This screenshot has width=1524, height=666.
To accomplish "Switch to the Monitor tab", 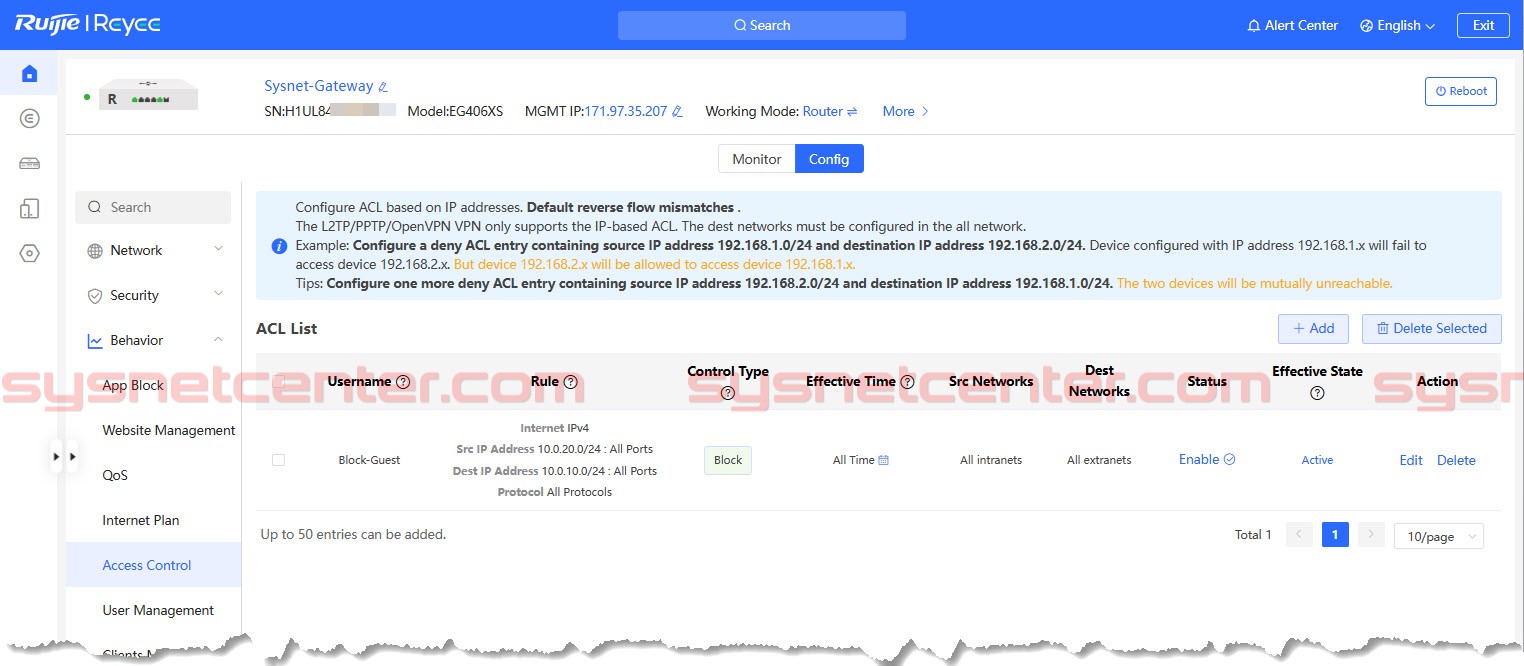I will coord(756,159).
